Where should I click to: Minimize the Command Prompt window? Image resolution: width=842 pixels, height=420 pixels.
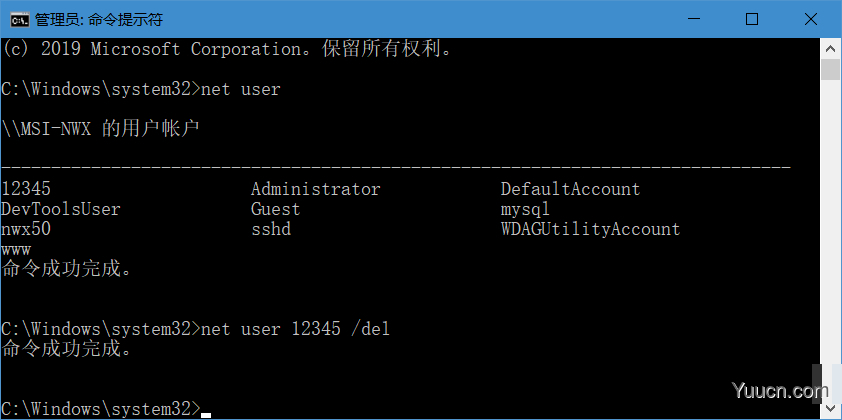694,19
